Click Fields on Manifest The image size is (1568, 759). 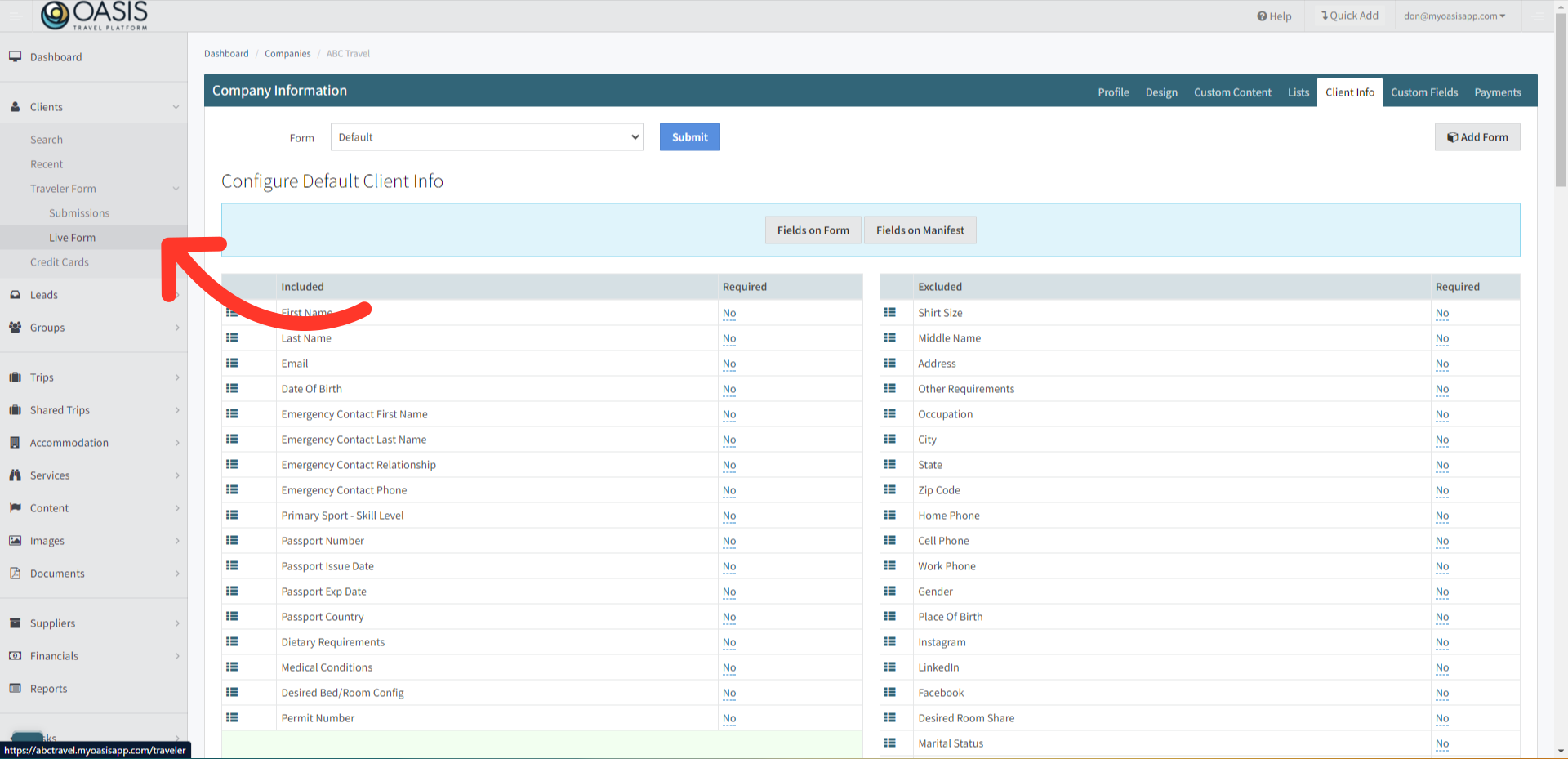pyautogui.click(x=920, y=230)
